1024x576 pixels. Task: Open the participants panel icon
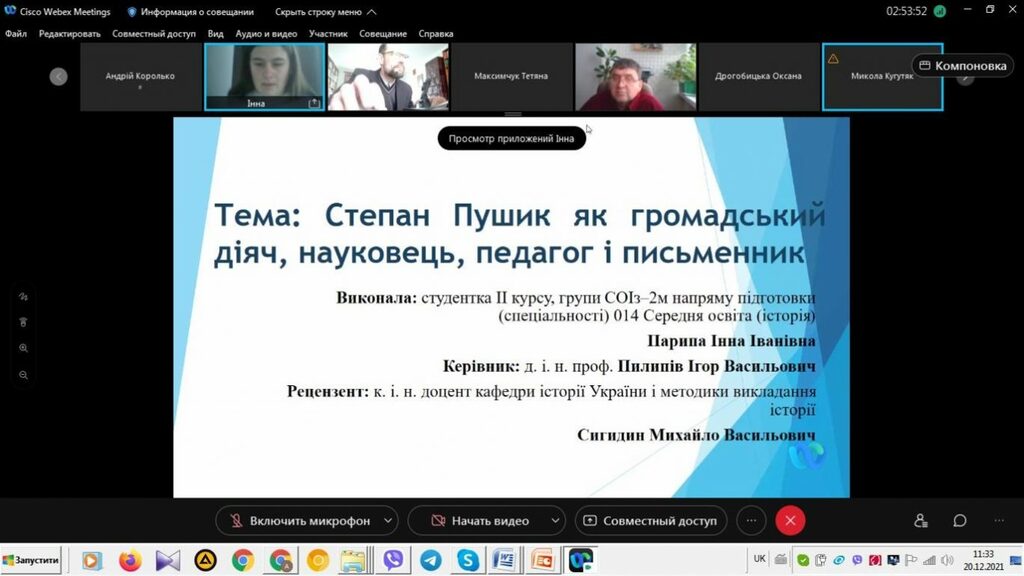(x=920, y=521)
